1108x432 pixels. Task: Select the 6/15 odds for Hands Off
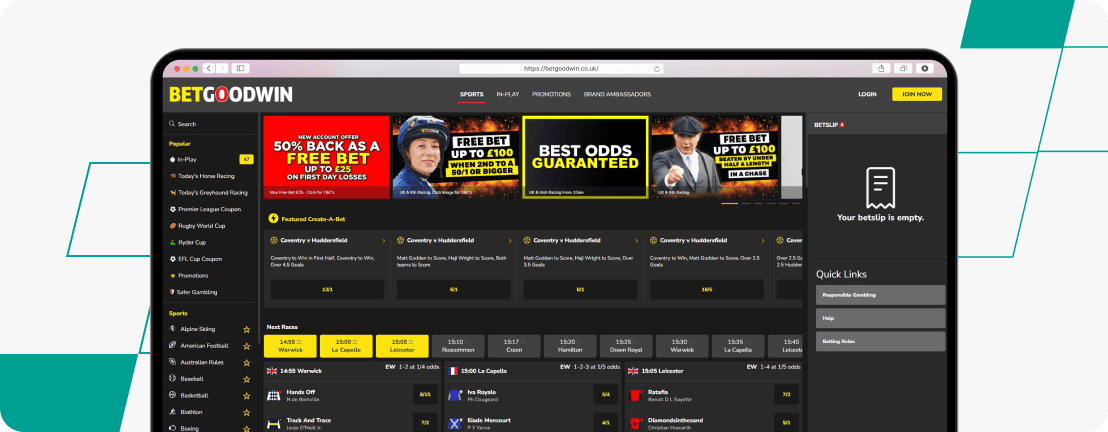pos(425,395)
